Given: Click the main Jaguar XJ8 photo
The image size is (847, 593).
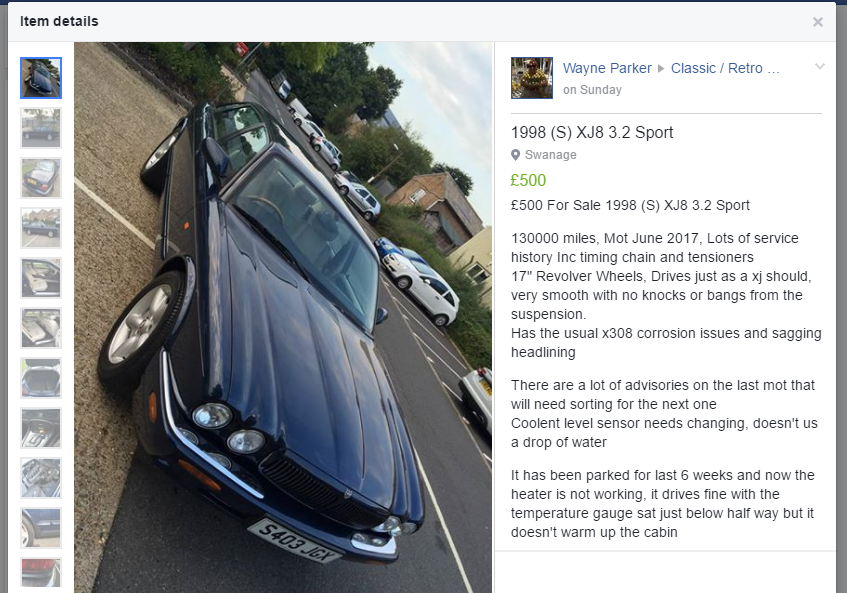Looking at the screenshot, I should click(283, 318).
